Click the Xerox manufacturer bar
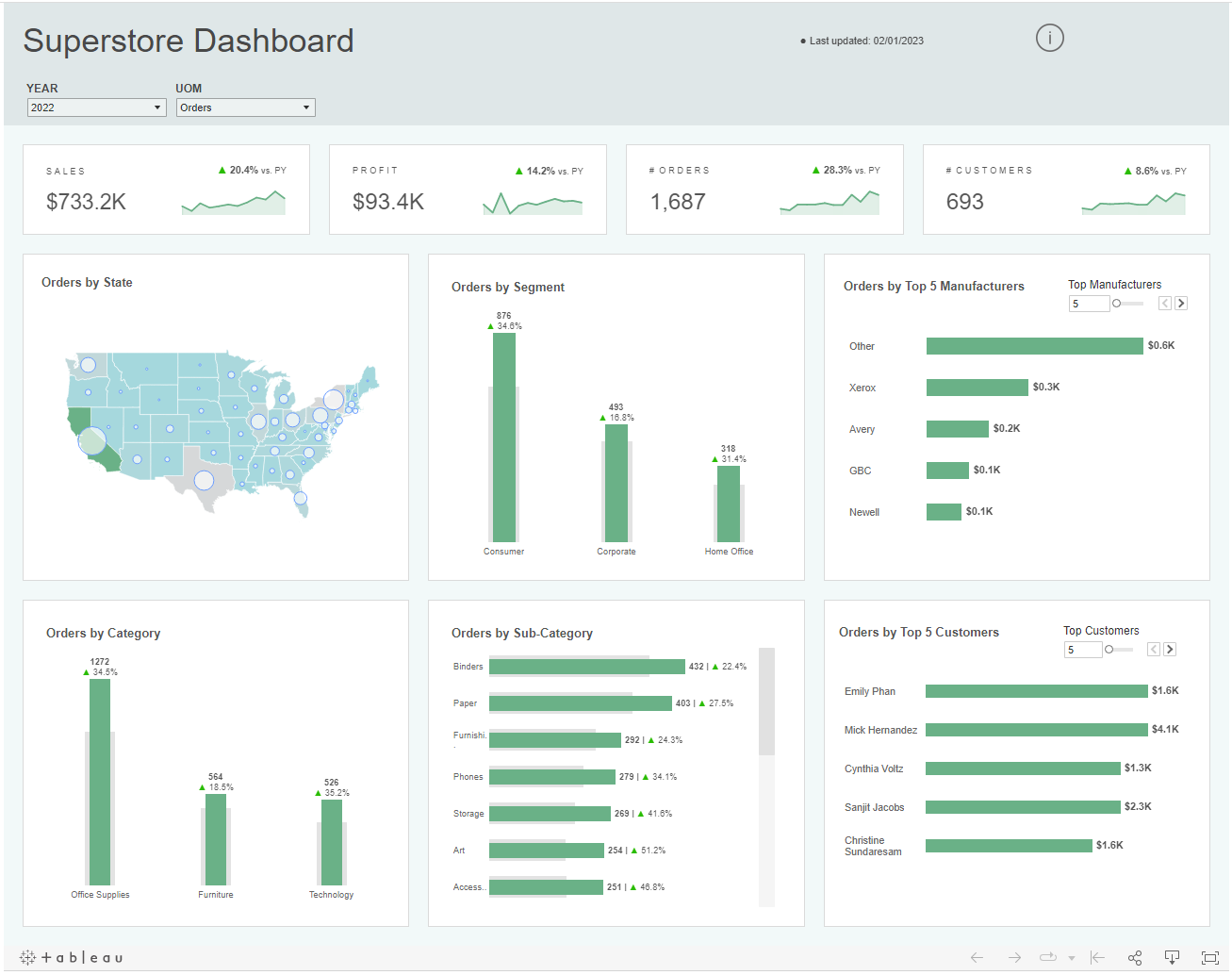The image size is (1232, 975). pos(977,388)
